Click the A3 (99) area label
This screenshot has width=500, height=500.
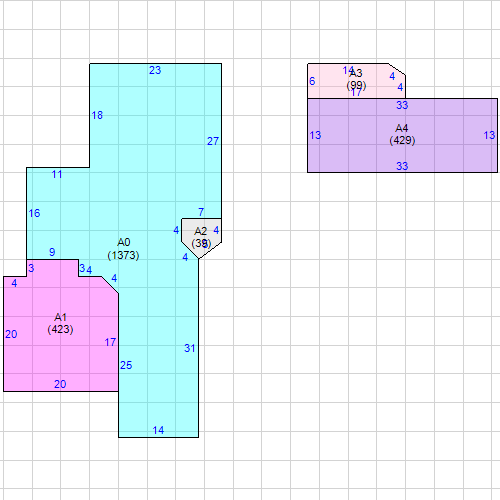[356, 79]
